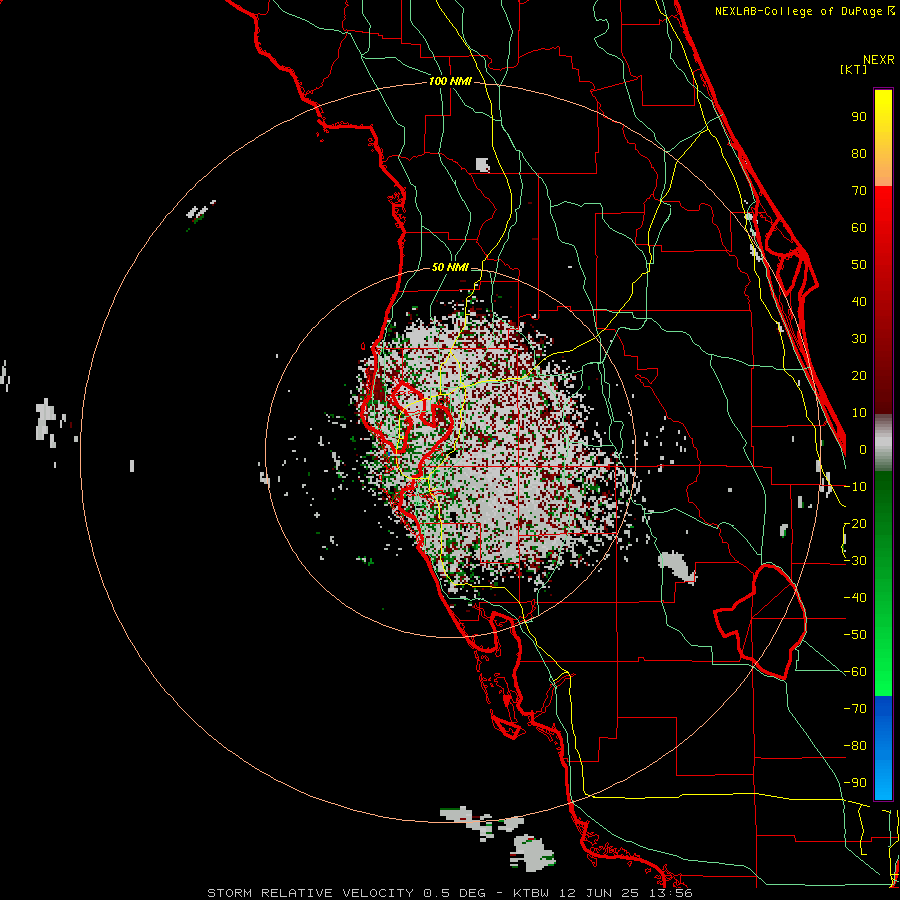This screenshot has height=900, width=900.
Task: Click the positive 70 value on velocity scale
Action: pyautogui.click(x=859, y=191)
